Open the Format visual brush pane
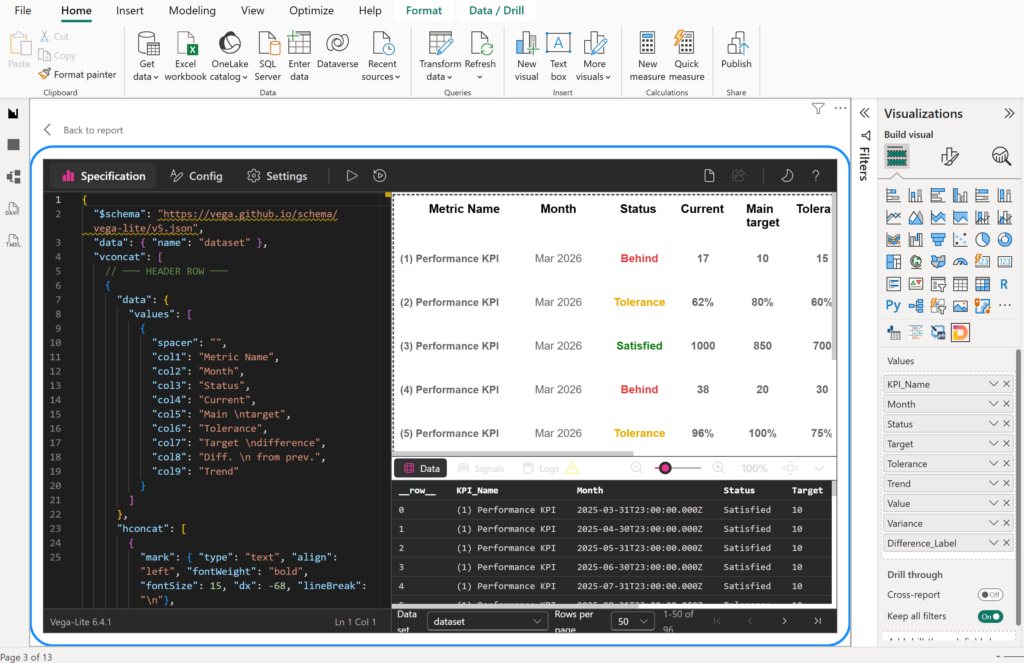Screen dimensions: 1024x663 (x=950, y=156)
